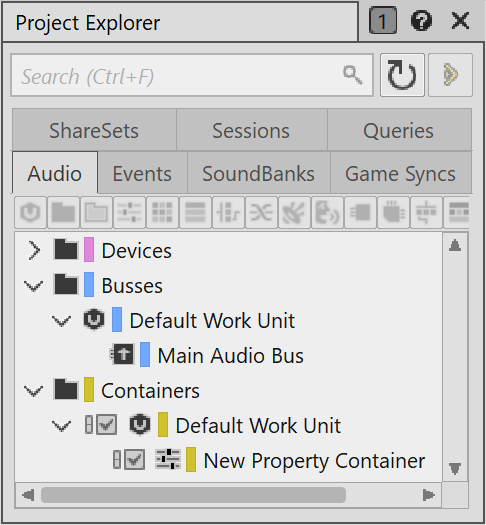This screenshot has width=486, height=525.
Task: Toggle the New Property Container checkbox
Action: pos(135,460)
